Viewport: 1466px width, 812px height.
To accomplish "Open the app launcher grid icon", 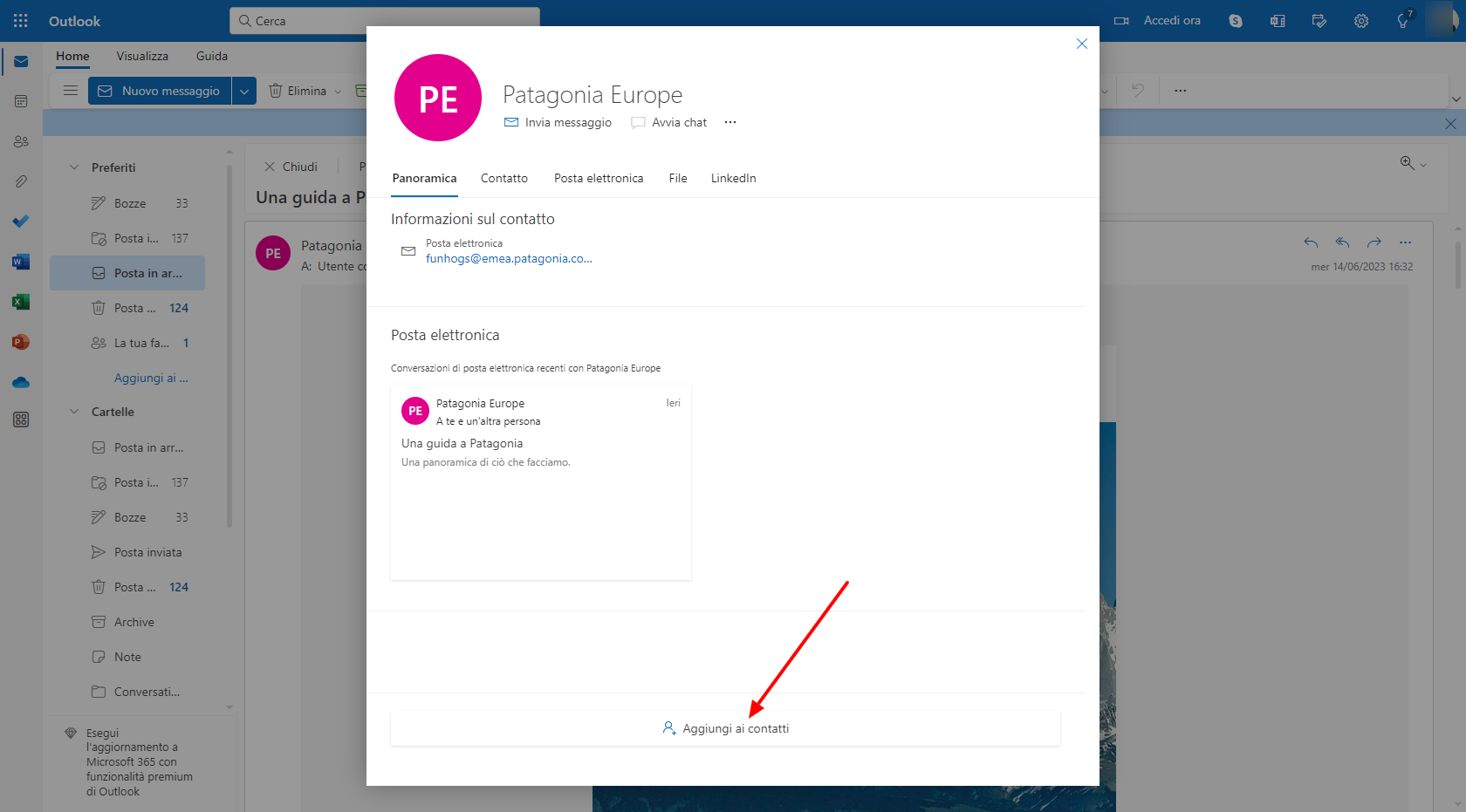I will 21,21.
